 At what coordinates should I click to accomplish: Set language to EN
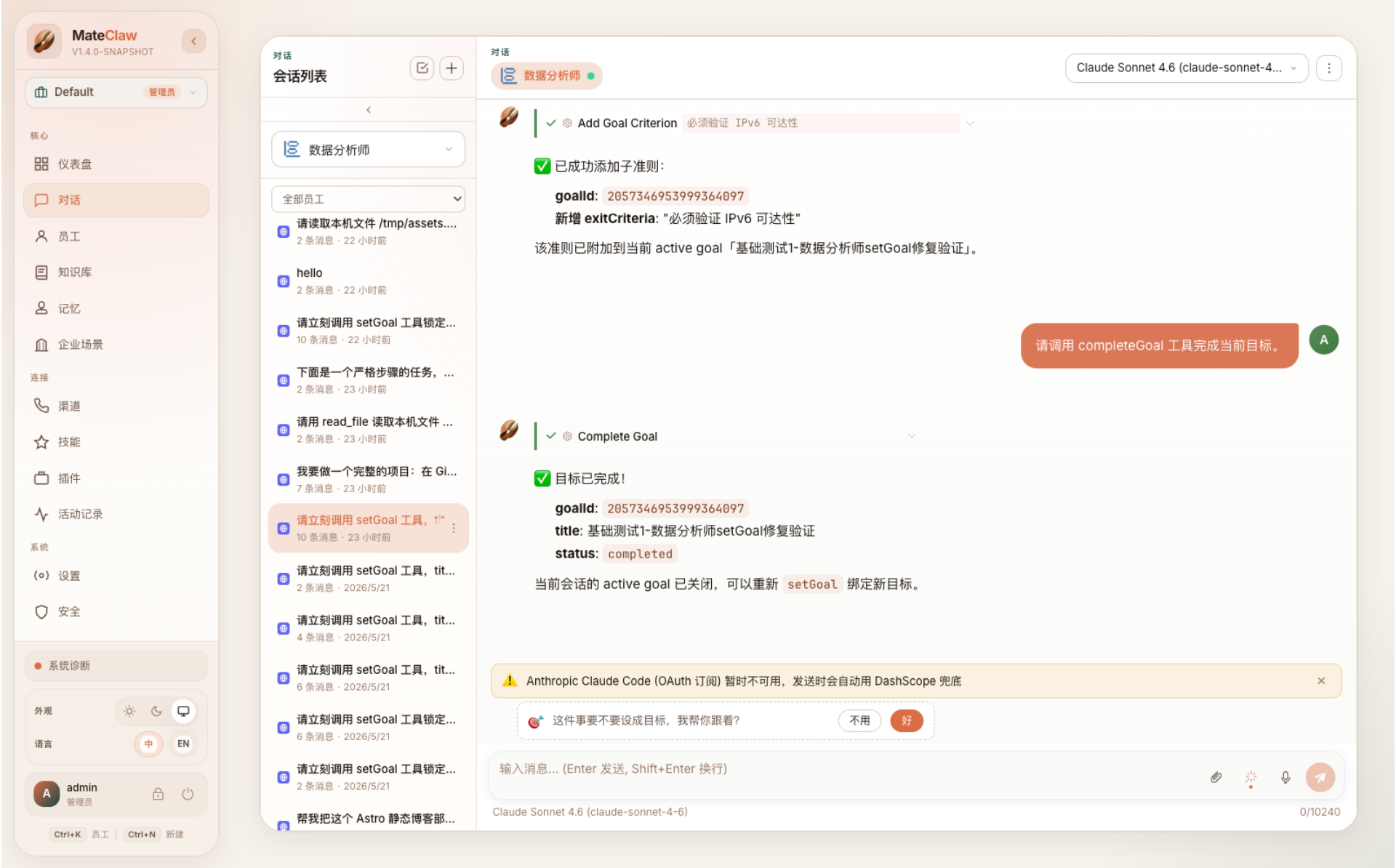(x=183, y=744)
